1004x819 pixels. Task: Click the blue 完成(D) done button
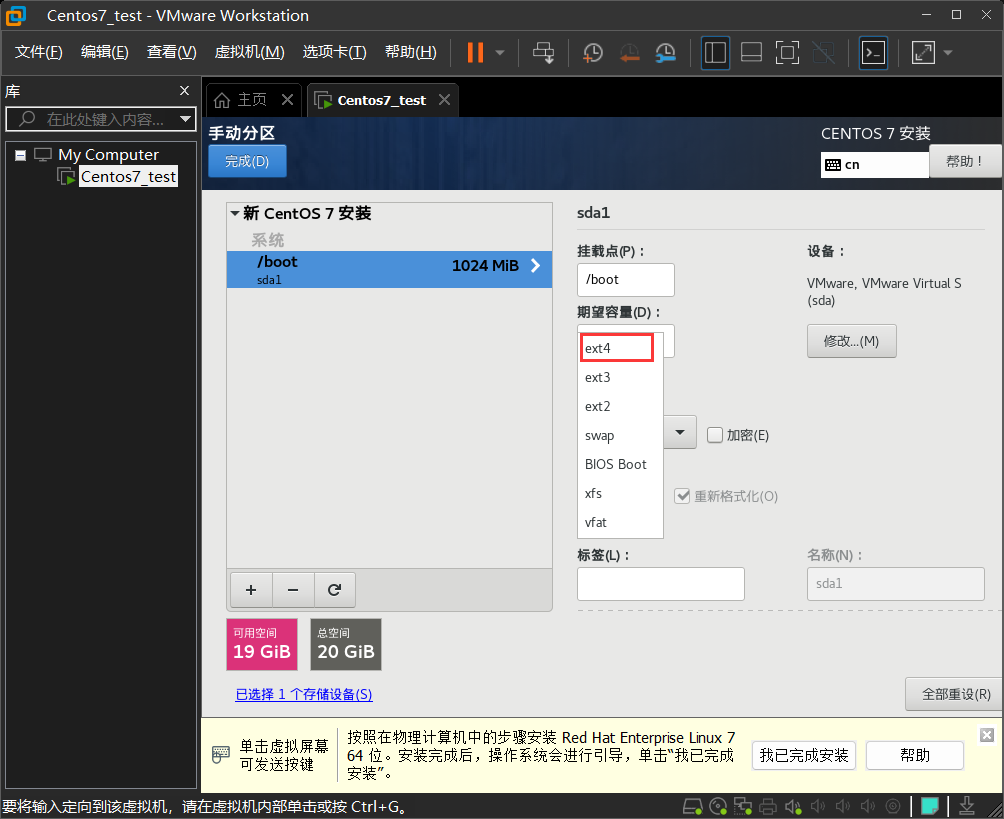(247, 161)
